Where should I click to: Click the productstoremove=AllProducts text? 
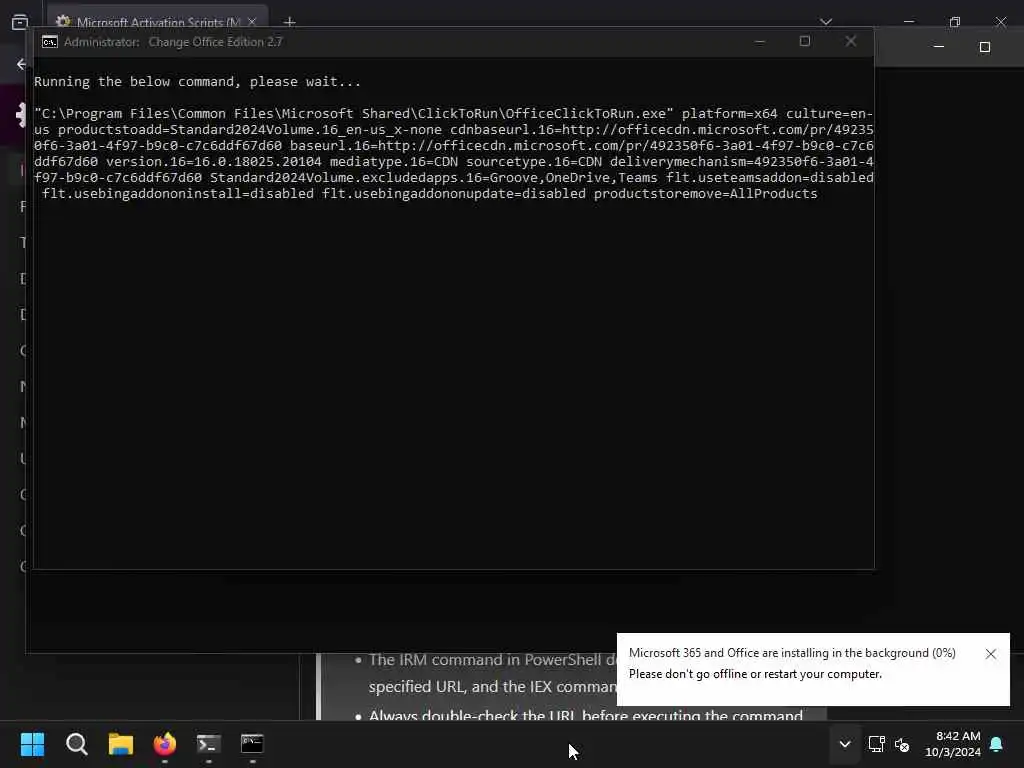pyautogui.click(x=705, y=194)
